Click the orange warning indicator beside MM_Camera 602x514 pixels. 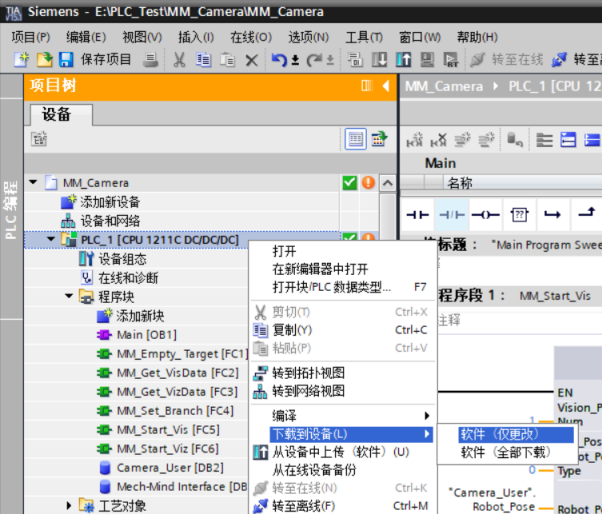(x=367, y=183)
